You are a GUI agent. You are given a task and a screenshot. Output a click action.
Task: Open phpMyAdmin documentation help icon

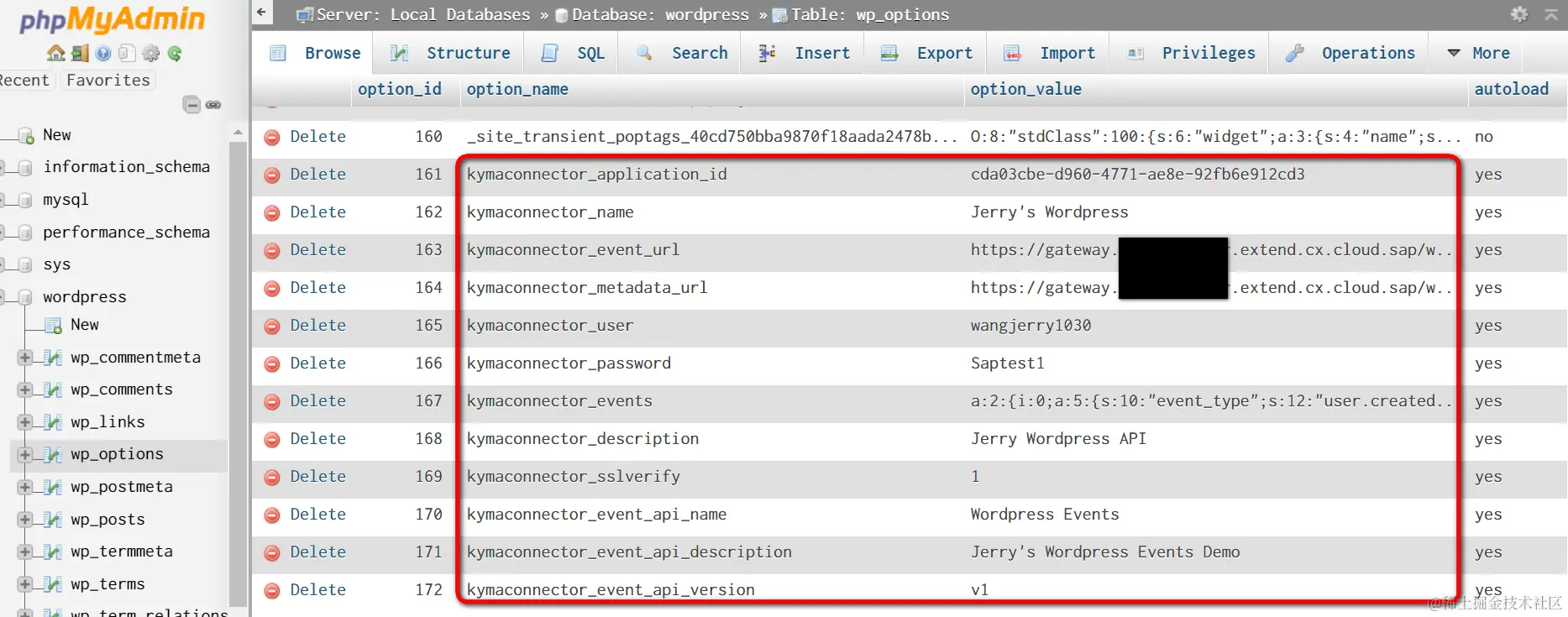(x=103, y=54)
